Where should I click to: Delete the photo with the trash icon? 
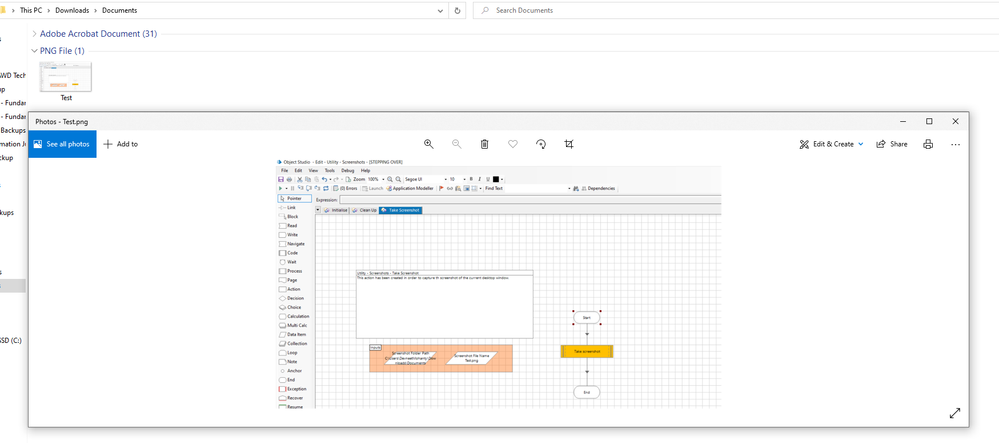(485, 144)
